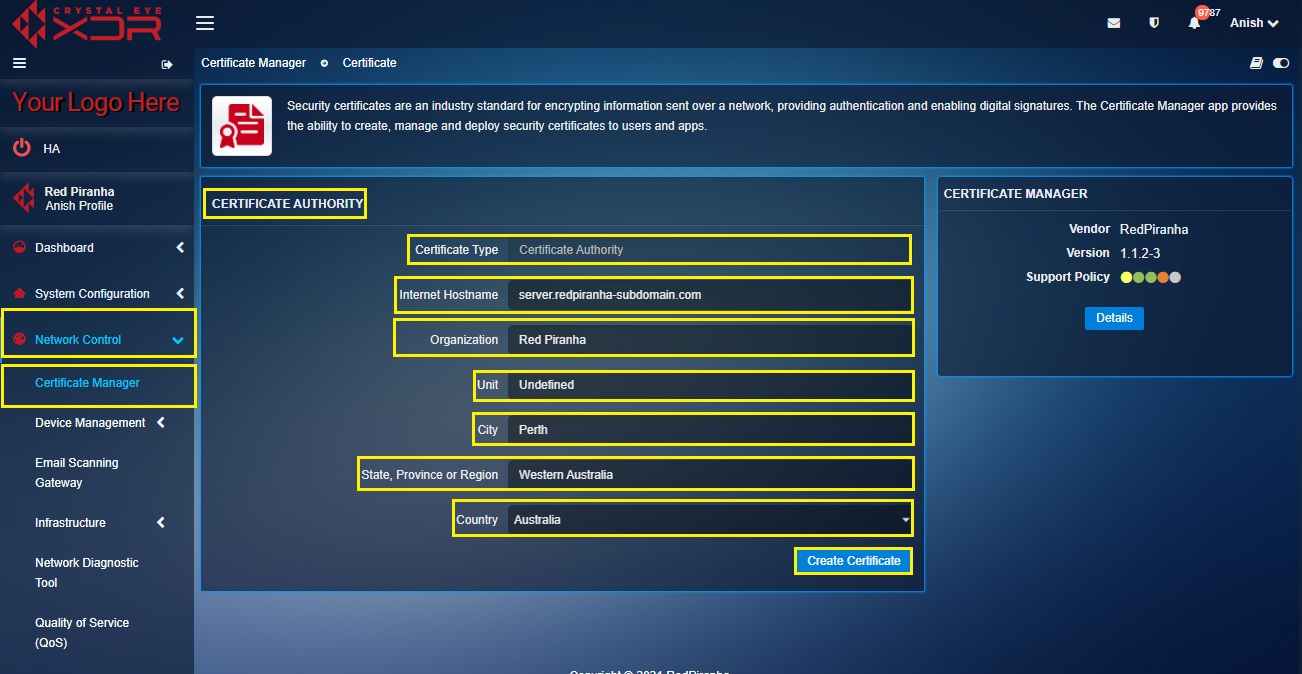Open the Device Management menu item
The height and width of the screenshot is (674, 1302).
[90, 423]
